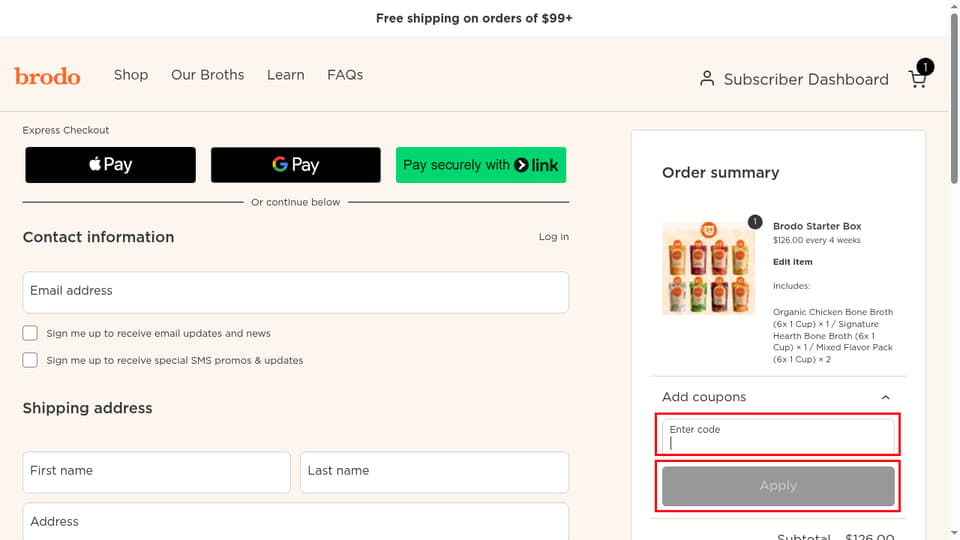Focus the Email address field

coord(296,292)
